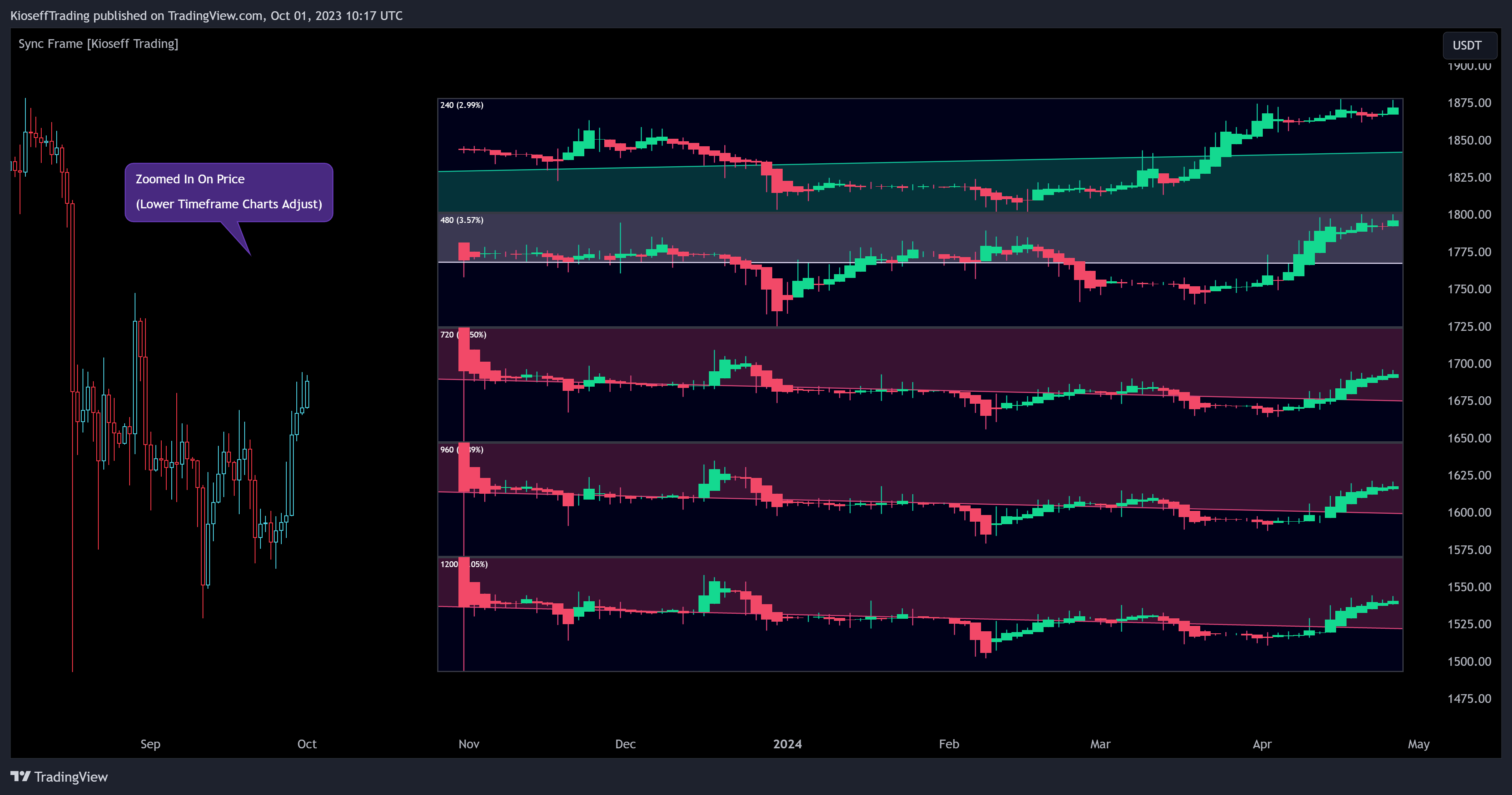
Task: Click the TradingView wordmark in footer
Action: [x=71, y=777]
